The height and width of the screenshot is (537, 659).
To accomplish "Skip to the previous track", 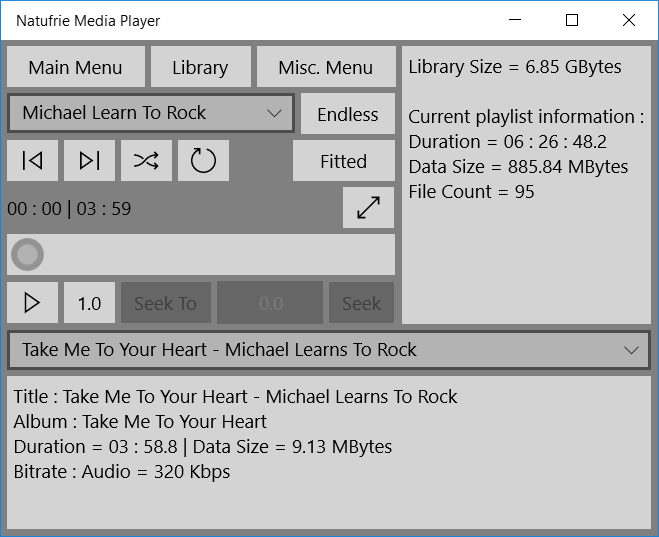I will (32, 161).
